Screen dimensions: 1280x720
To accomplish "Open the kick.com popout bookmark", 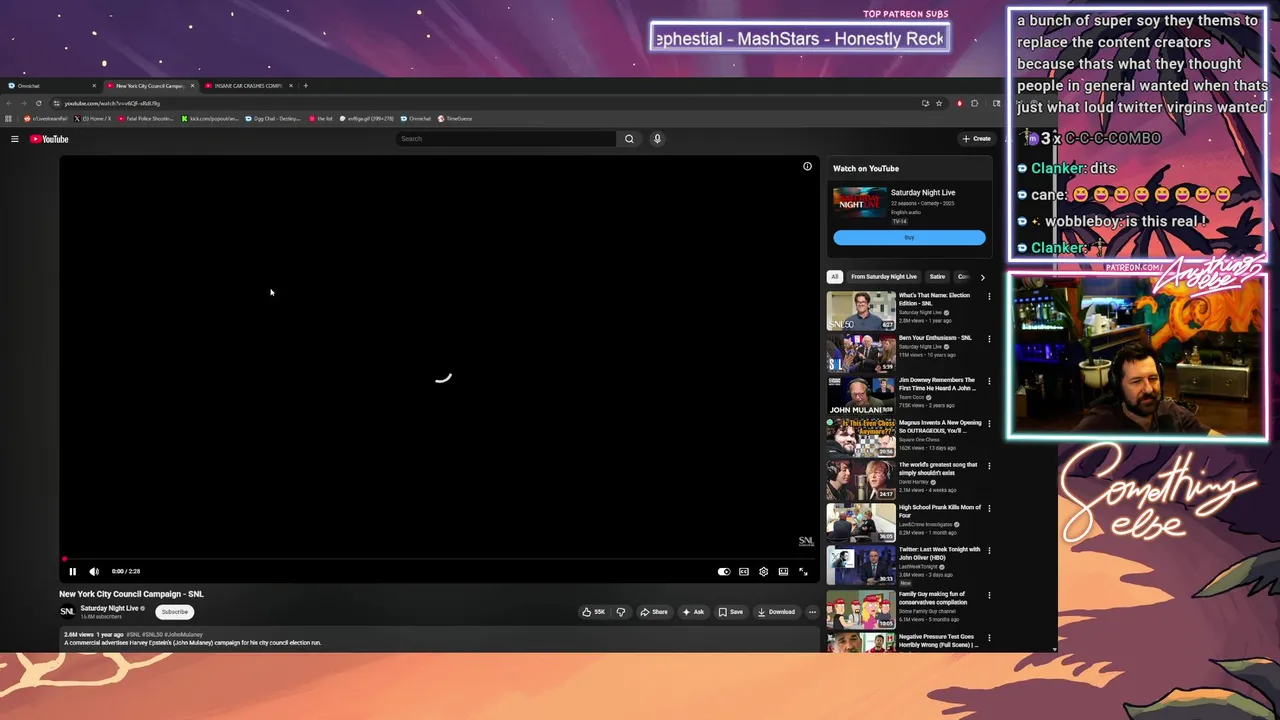I will (210, 118).
